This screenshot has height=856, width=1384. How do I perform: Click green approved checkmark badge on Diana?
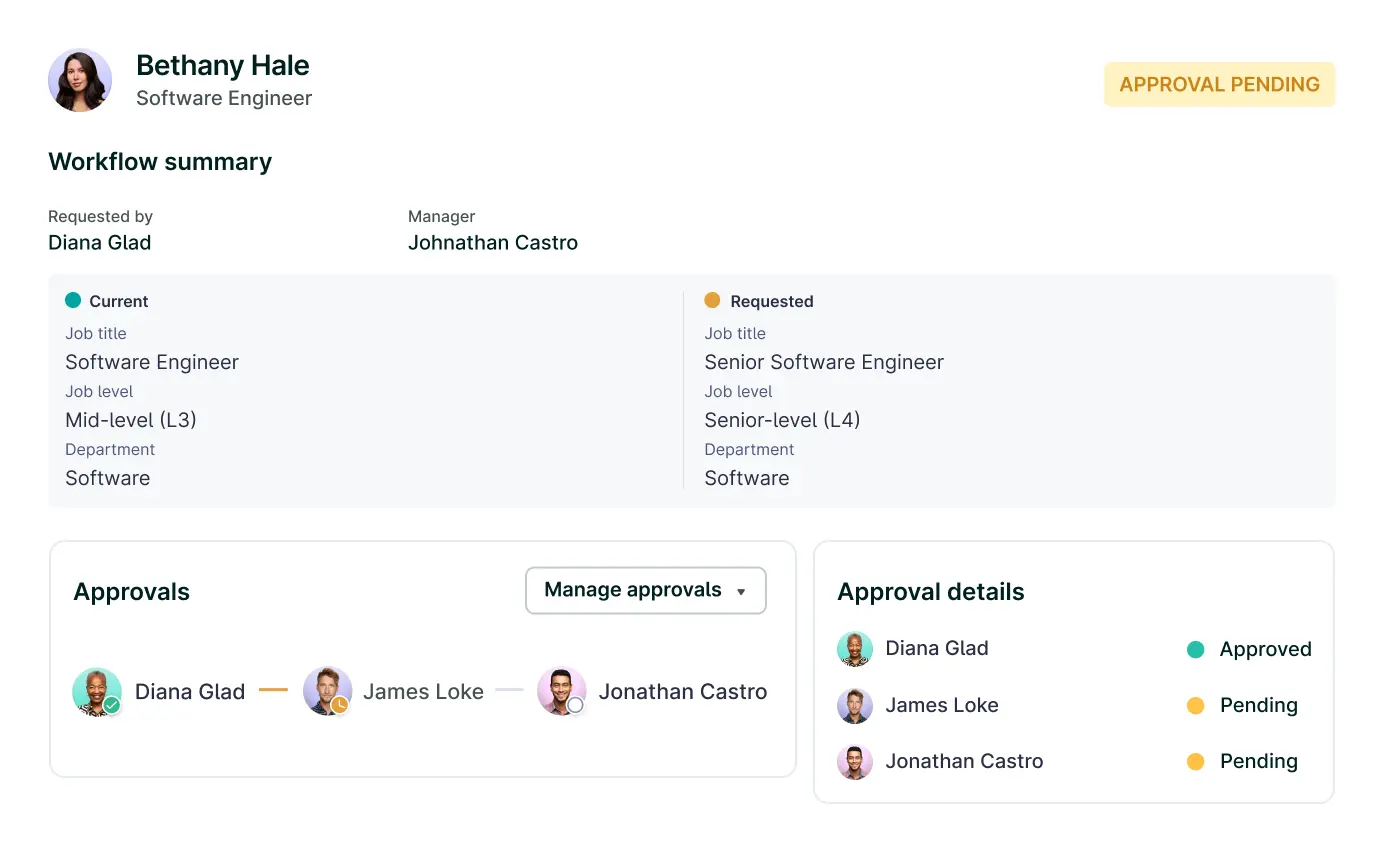pyautogui.click(x=112, y=705)
